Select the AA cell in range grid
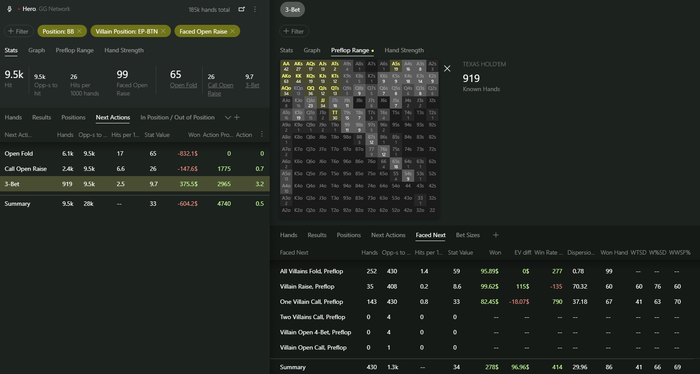This screenshot has height=374, width=700. tap(286, 66)
